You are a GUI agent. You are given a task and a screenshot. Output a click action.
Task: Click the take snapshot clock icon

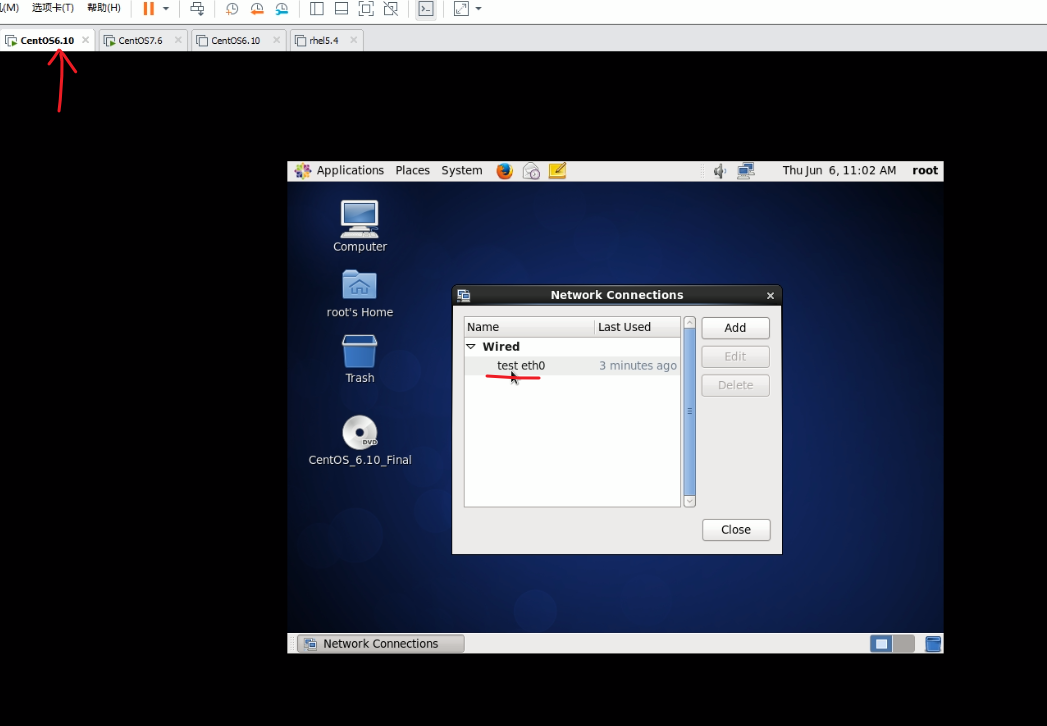tap(232, 9)
